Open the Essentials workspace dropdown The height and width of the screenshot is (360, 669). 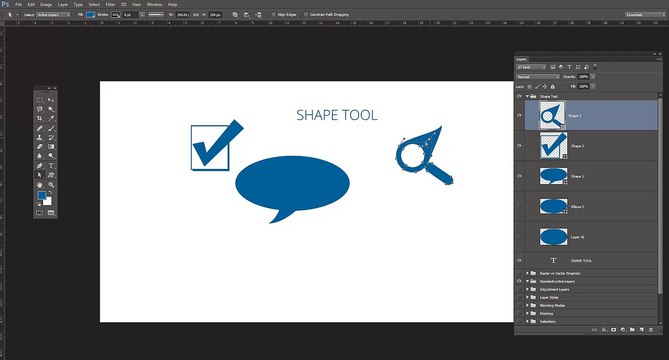645,15
